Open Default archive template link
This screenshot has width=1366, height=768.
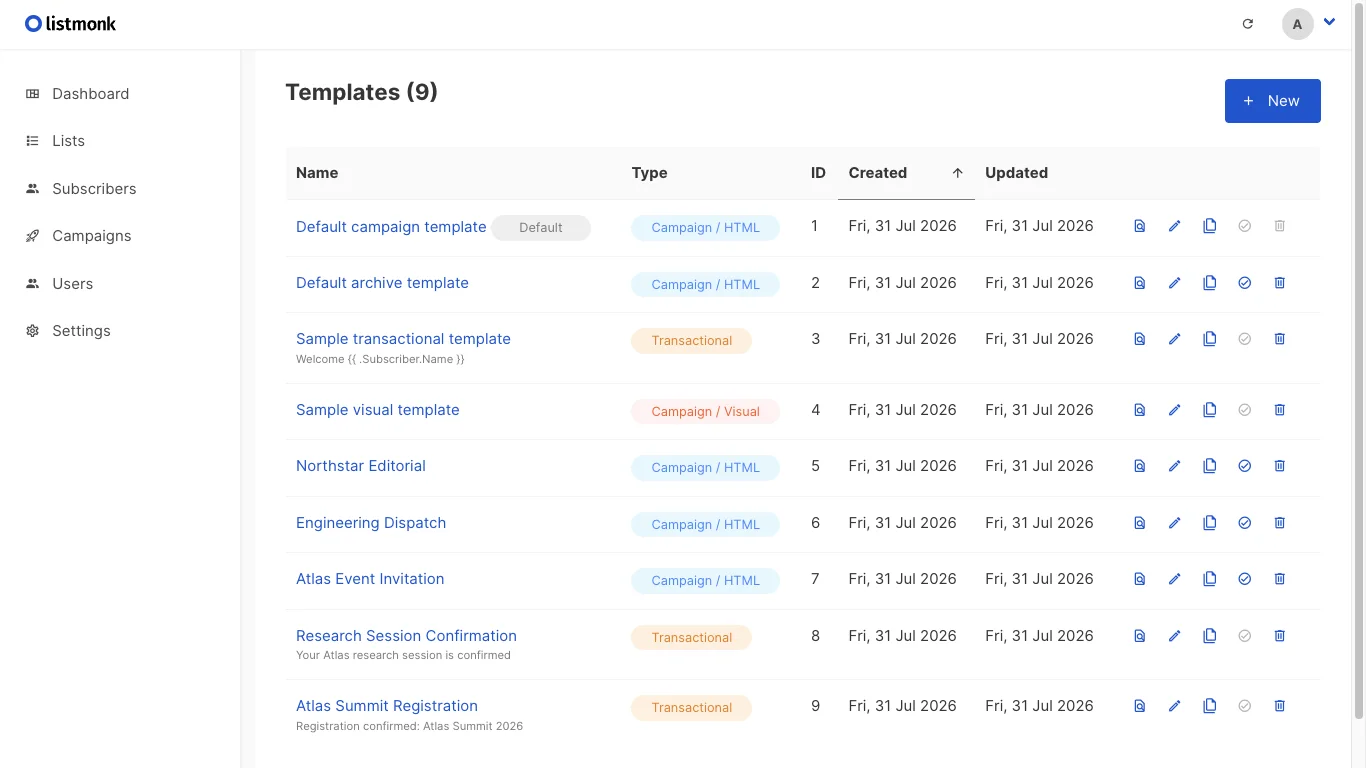click(x=382, y=283)
